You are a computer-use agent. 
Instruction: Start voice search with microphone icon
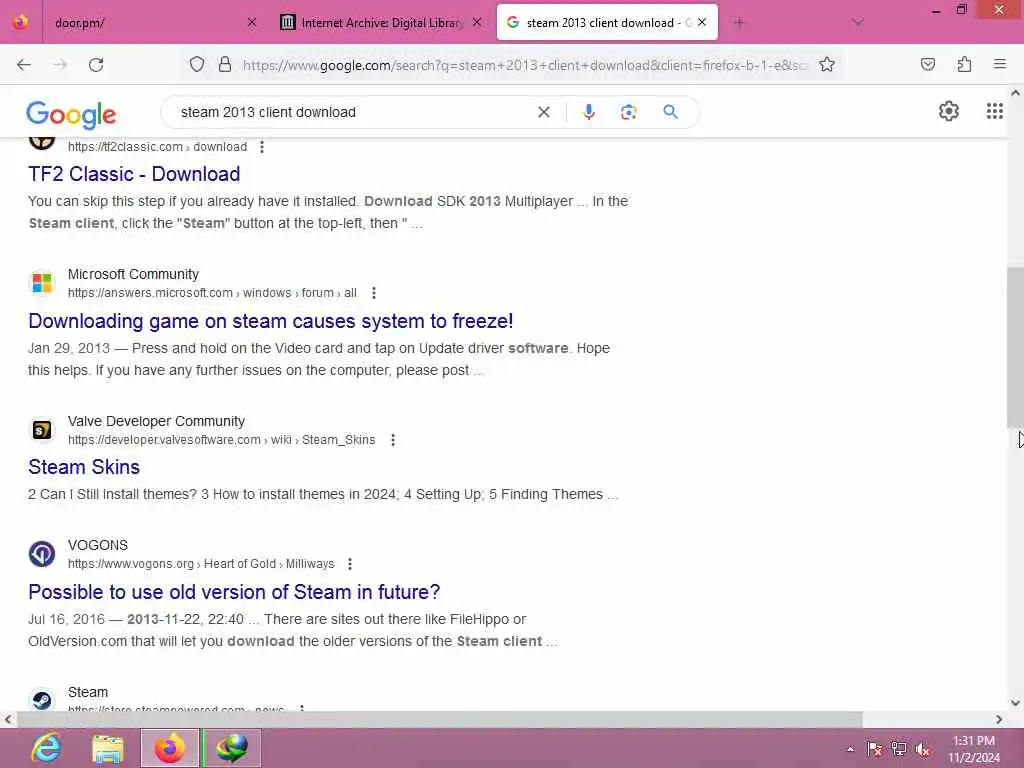point(588,112)
